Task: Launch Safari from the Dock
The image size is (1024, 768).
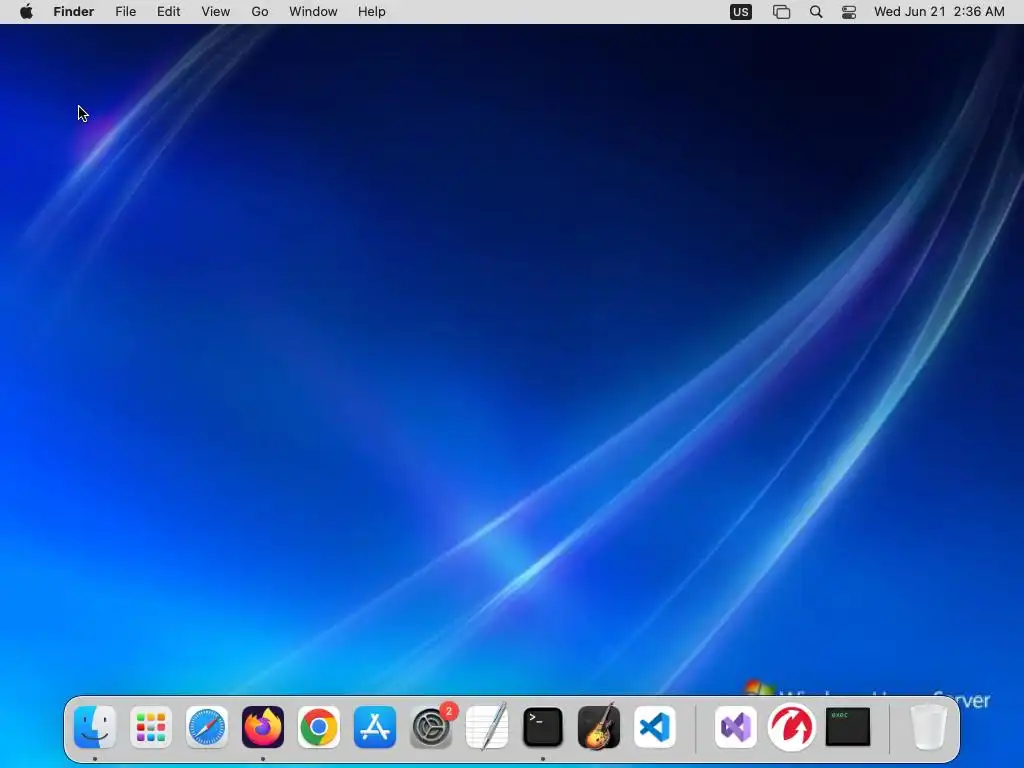Action: [207, 727]
